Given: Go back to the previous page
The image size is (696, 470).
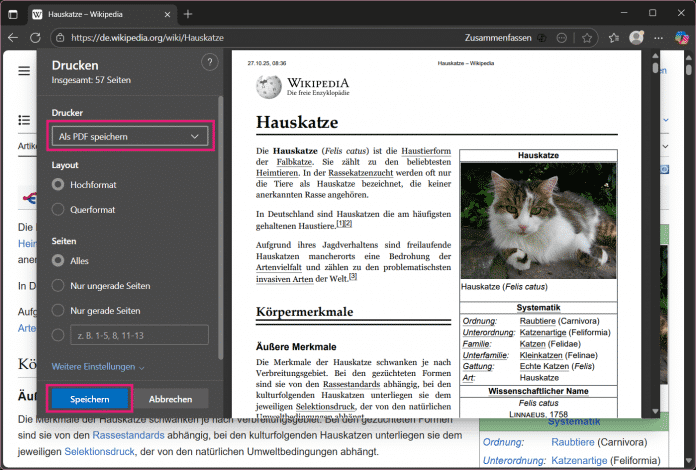Looking at the screenshot, I should [x=13, y=38].
